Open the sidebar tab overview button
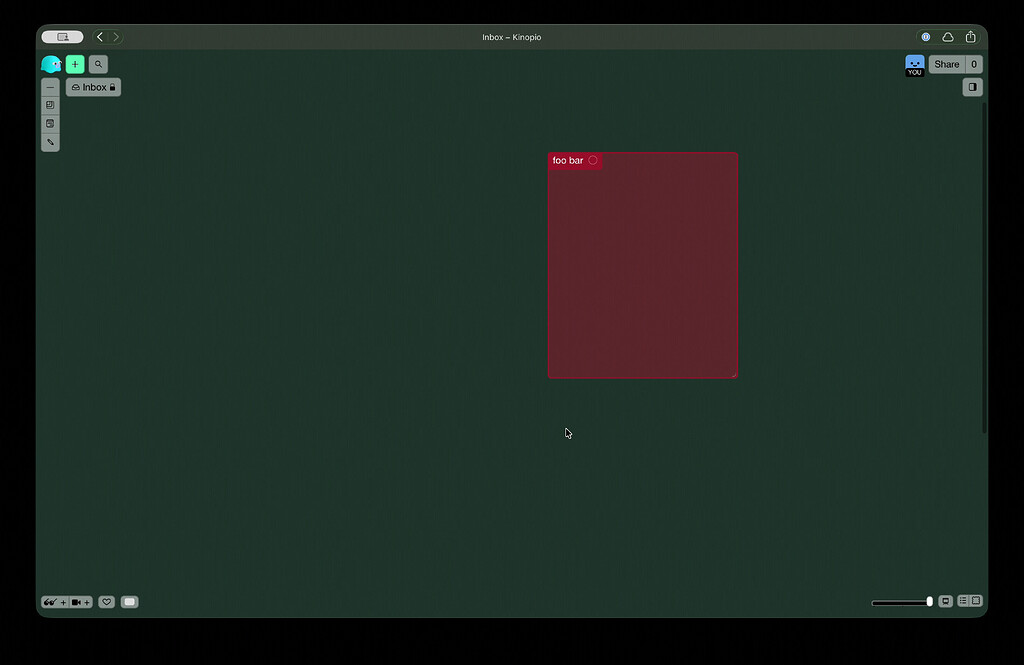The image size is (1024, 665). click(x=63, y=37)
